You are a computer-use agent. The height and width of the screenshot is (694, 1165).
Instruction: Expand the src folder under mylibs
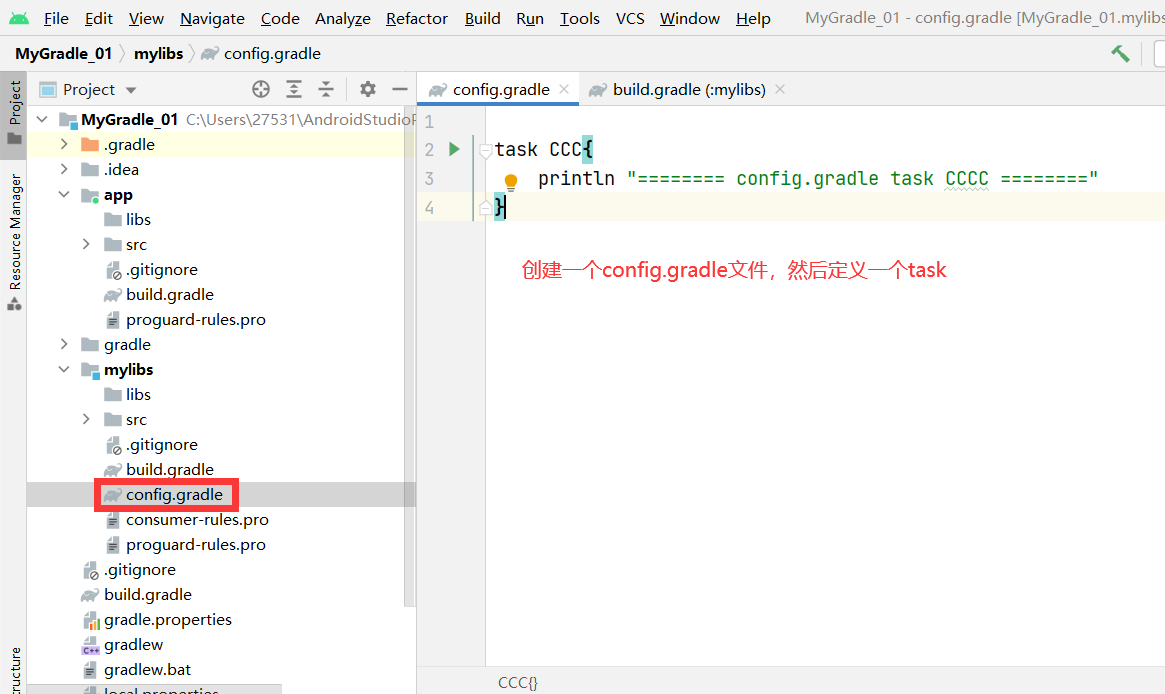(x=85, y=419)
